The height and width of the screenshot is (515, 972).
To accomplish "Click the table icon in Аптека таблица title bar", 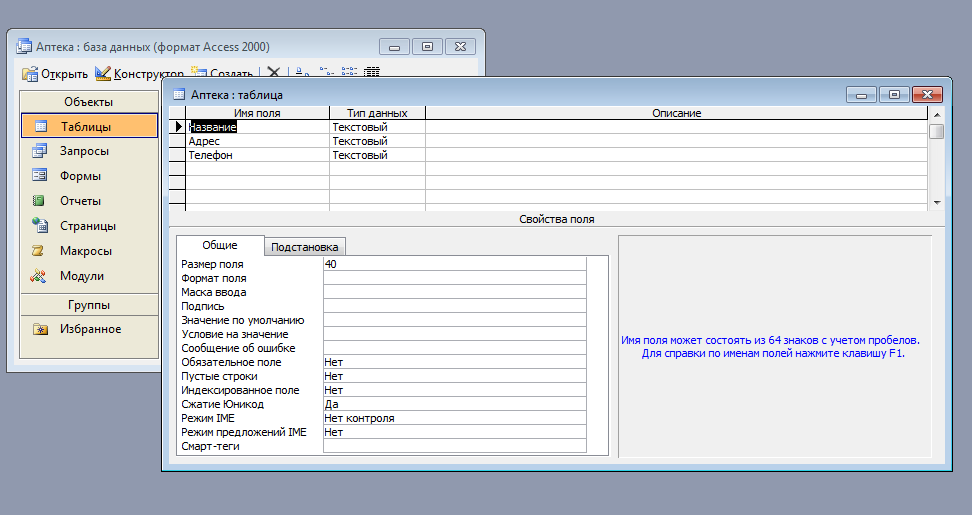I will (x=179, y=94).
